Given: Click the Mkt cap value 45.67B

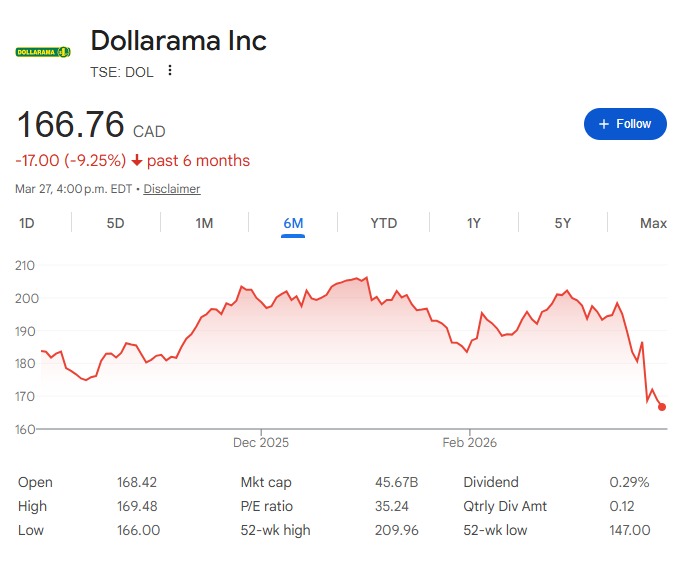Looking at the screenshot, I should tap(396, 482).
